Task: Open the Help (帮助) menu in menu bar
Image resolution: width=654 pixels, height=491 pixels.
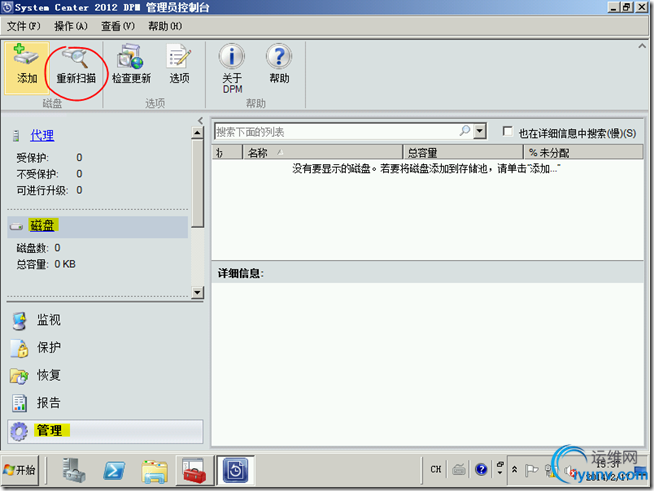Action: [165, 26]
